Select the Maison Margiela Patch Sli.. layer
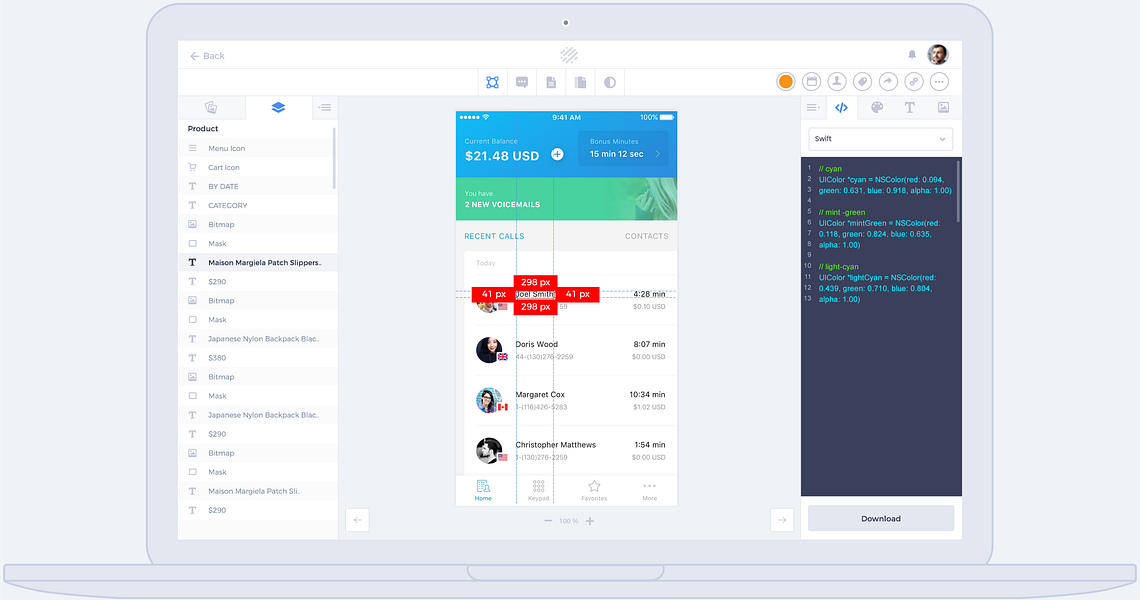Viewport: 1140px width, 600px height. point(257,491)
